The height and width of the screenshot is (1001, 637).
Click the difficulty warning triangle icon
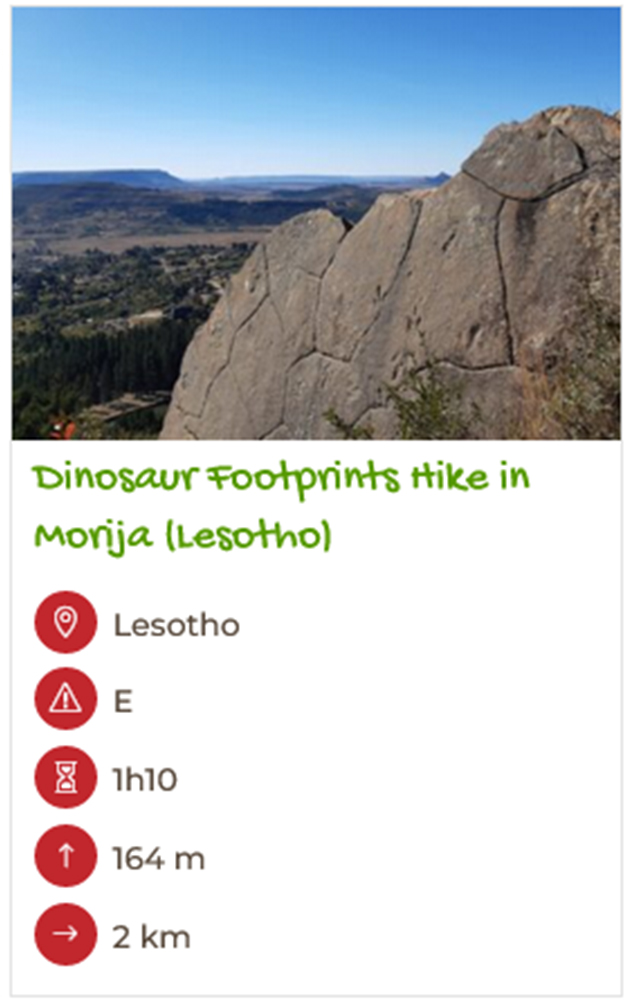coord(66,699)
